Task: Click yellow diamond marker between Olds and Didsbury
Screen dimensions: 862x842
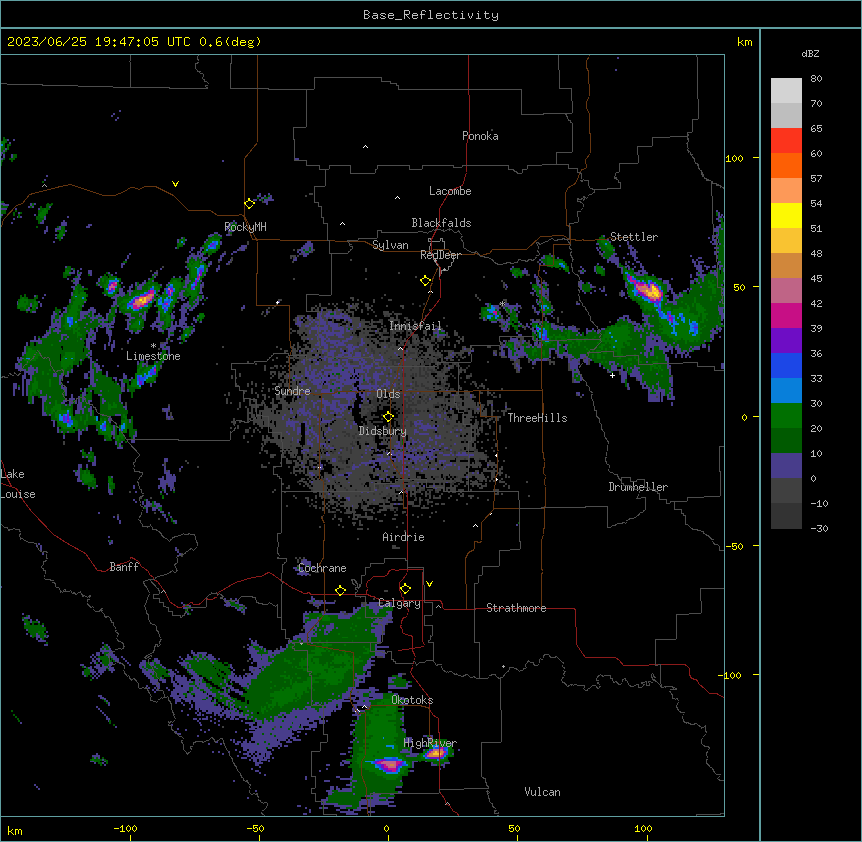Action: point(388,416)
